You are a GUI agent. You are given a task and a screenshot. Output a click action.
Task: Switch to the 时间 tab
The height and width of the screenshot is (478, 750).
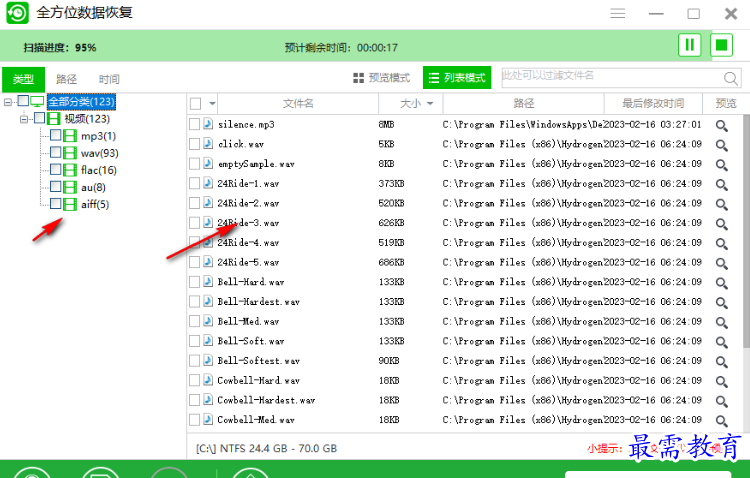(x=109, y=79)
